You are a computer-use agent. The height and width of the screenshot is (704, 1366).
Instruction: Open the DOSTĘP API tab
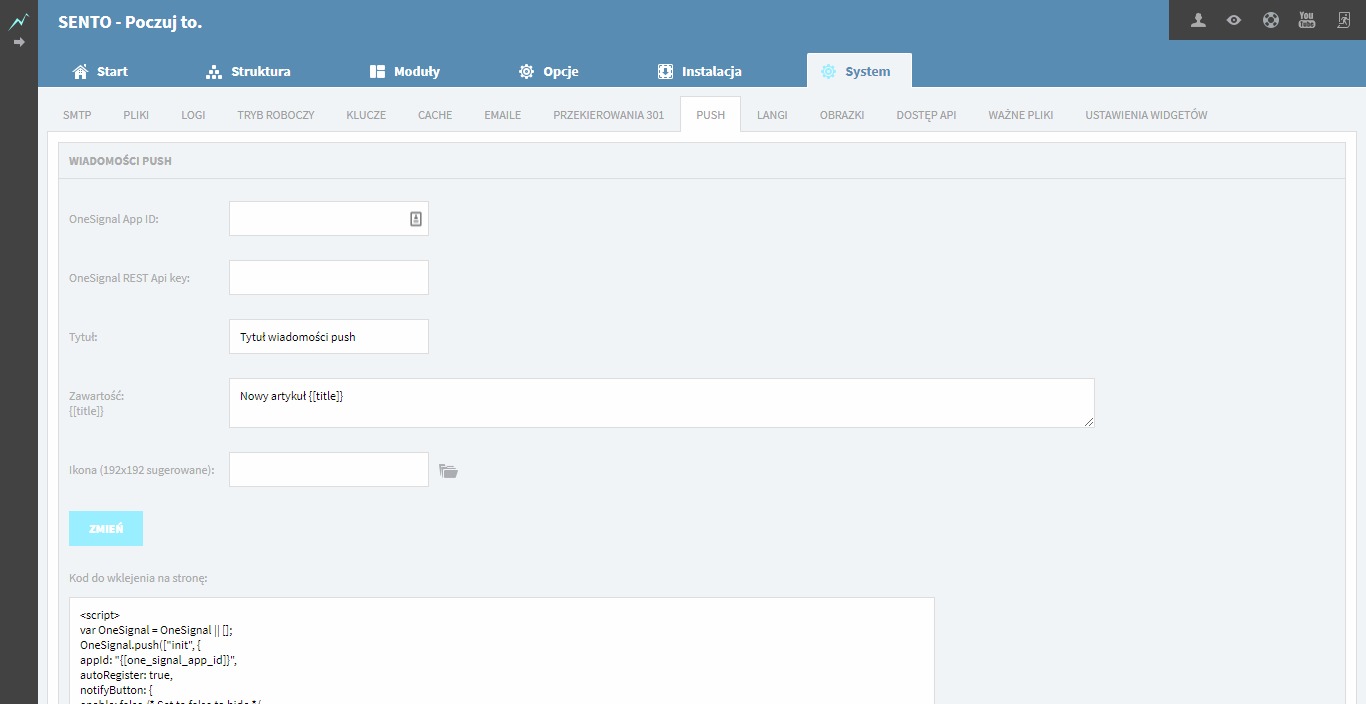(x=926, y=115)
